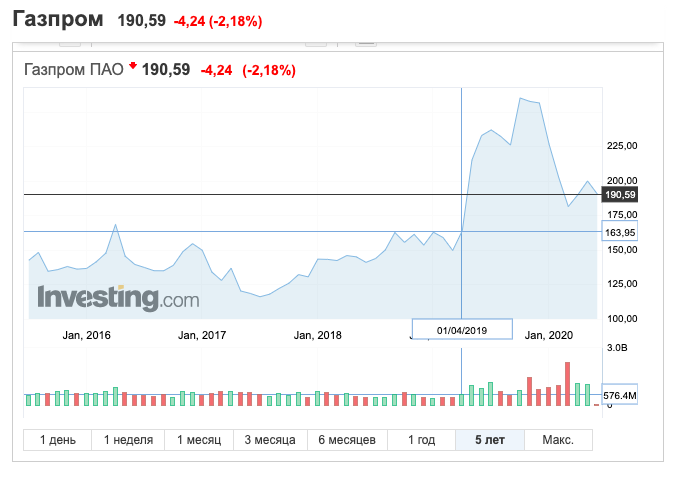The width and height of the screenshot is (676, 477).
Task: Click the "Jan, 2018" time axis label
Action: point(318,335)
